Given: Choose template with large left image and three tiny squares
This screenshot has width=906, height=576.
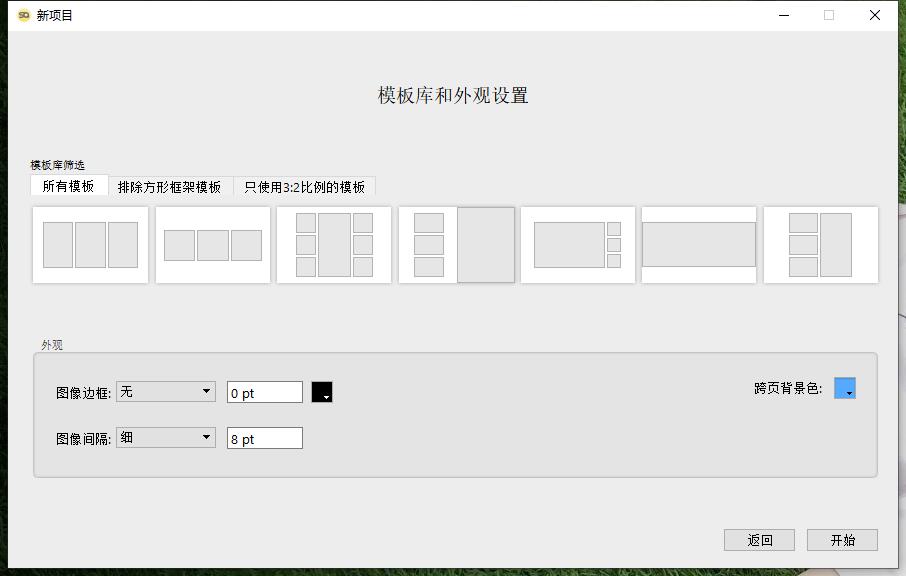Looking at the screenshot, I should pos(578,245).
